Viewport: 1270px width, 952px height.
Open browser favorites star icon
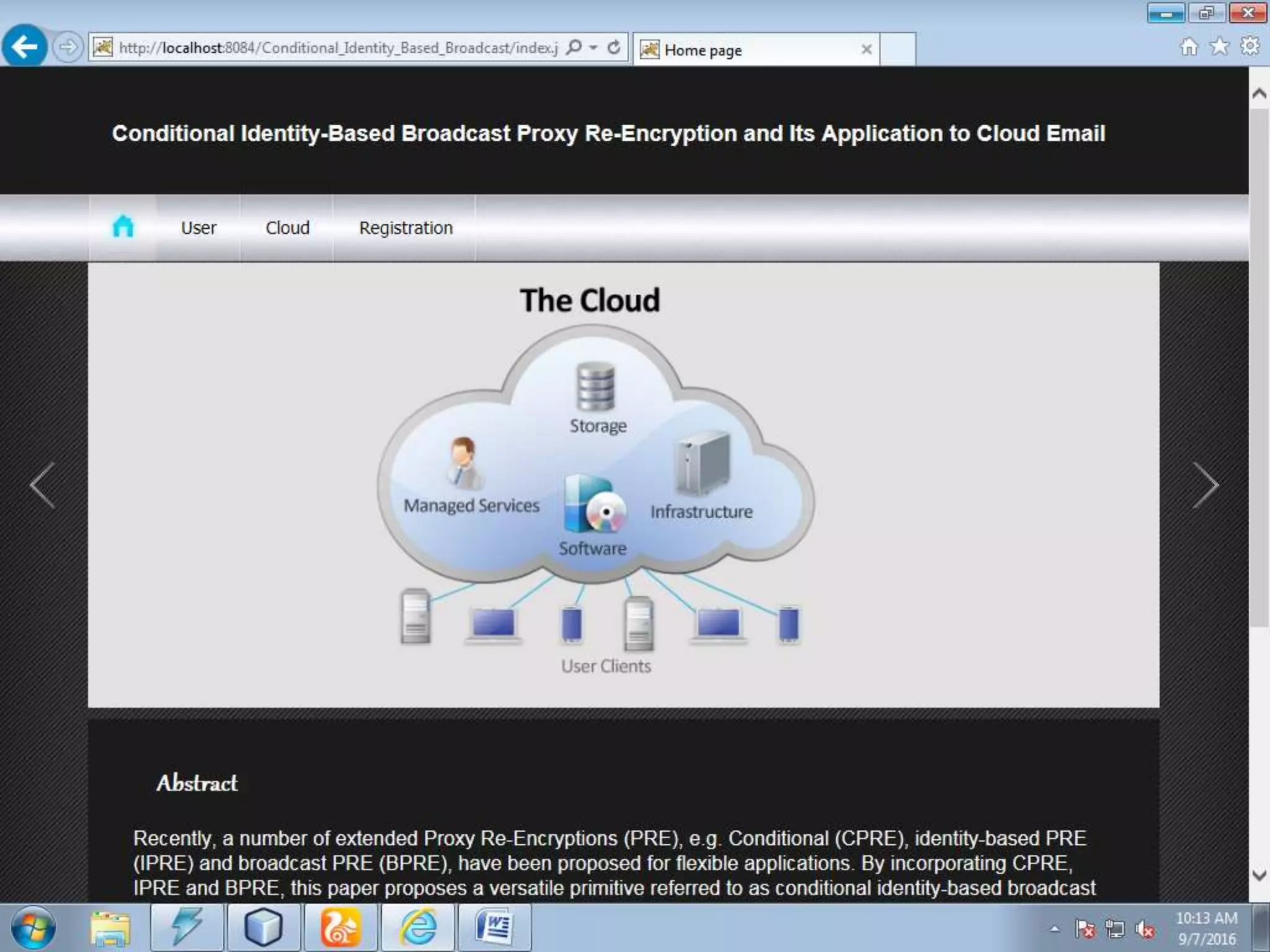pyautogui.click(x=1219, y=46)
